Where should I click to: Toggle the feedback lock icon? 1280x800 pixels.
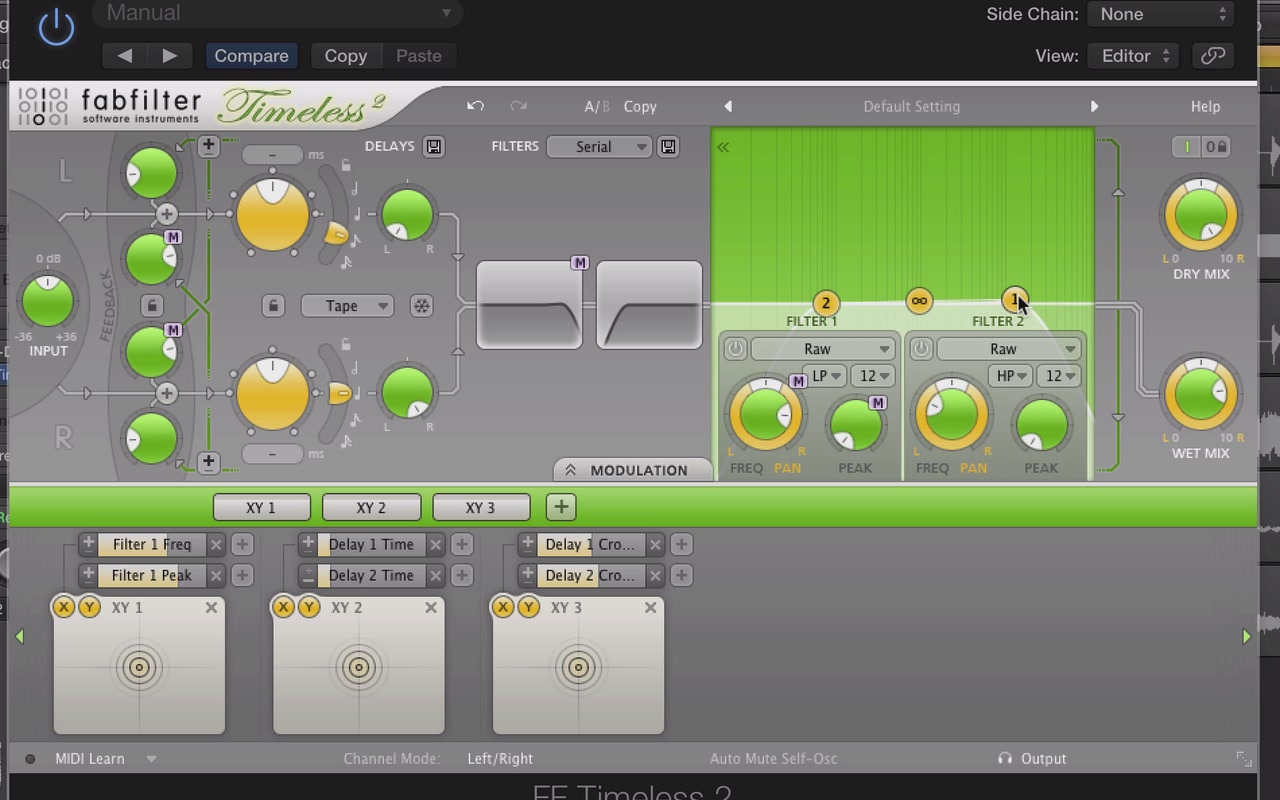point(151,305)
